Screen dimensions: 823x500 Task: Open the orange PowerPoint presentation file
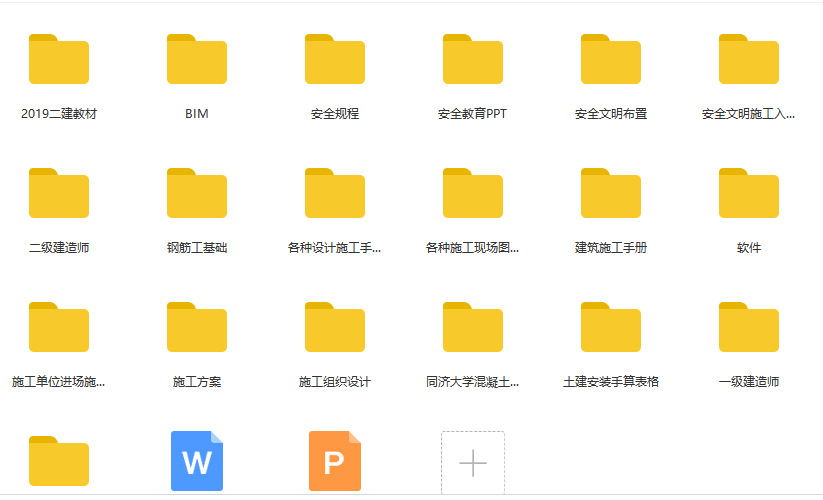tap(335, 461)
